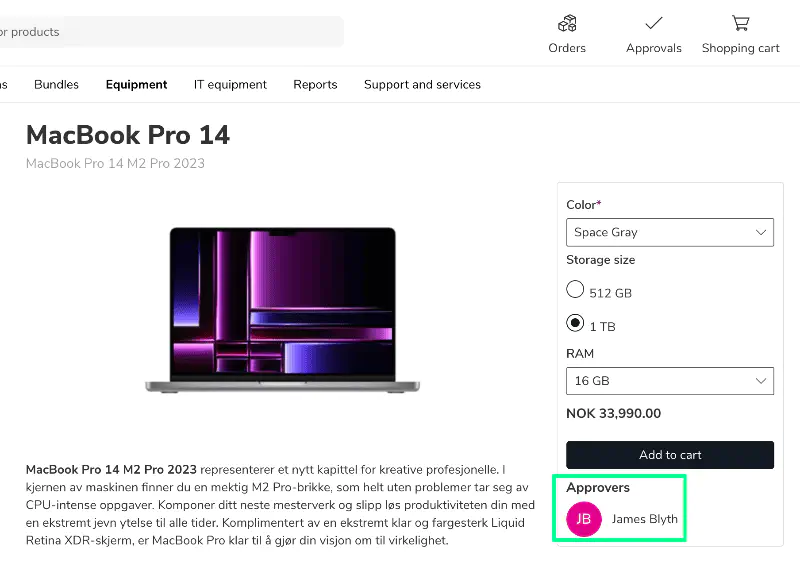Screen dimensions: 800x571
Task: Click the Add to cart button
Action: [670, 455]
